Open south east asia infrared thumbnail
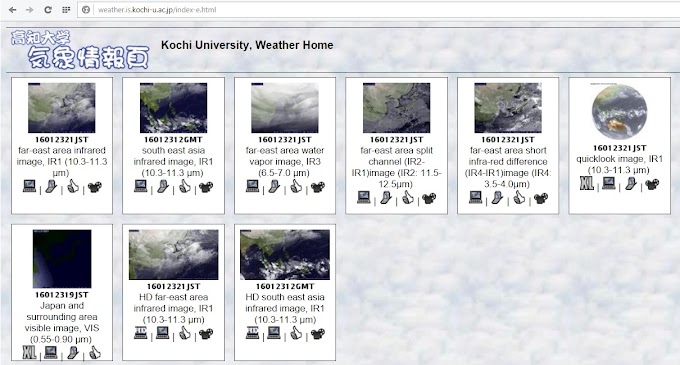Screen dimensions: 680x365 pos(173,108)
